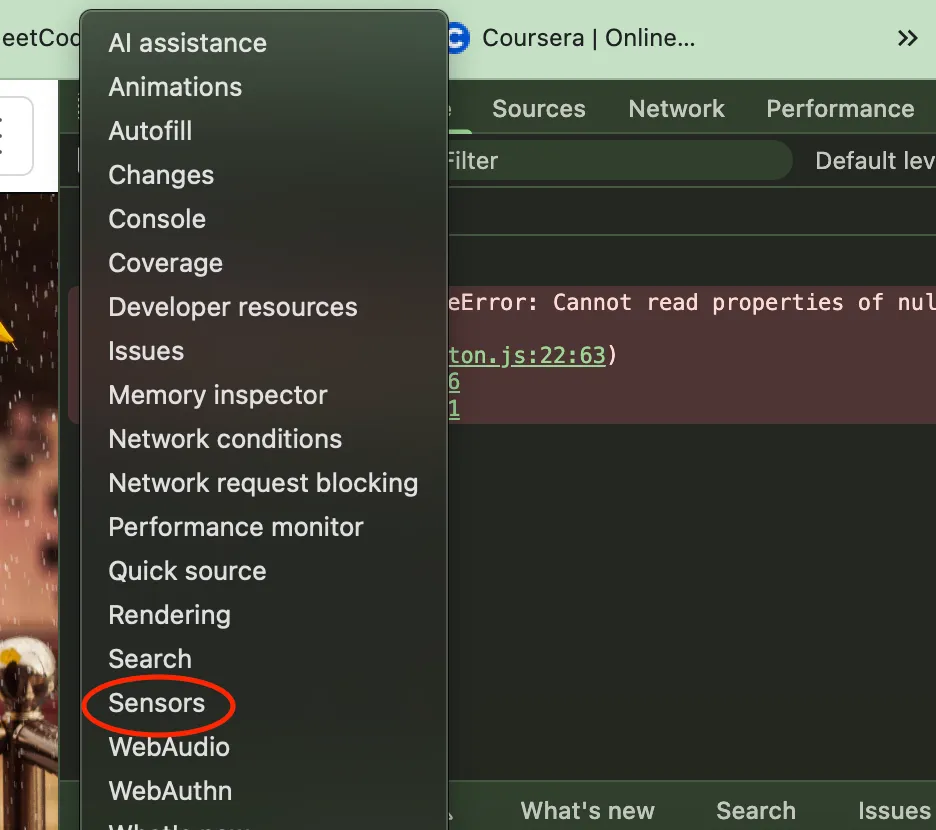Viewport: 936px width, 830px height.
Task: Select Sensors from the menu
Action: click(157, 703)
